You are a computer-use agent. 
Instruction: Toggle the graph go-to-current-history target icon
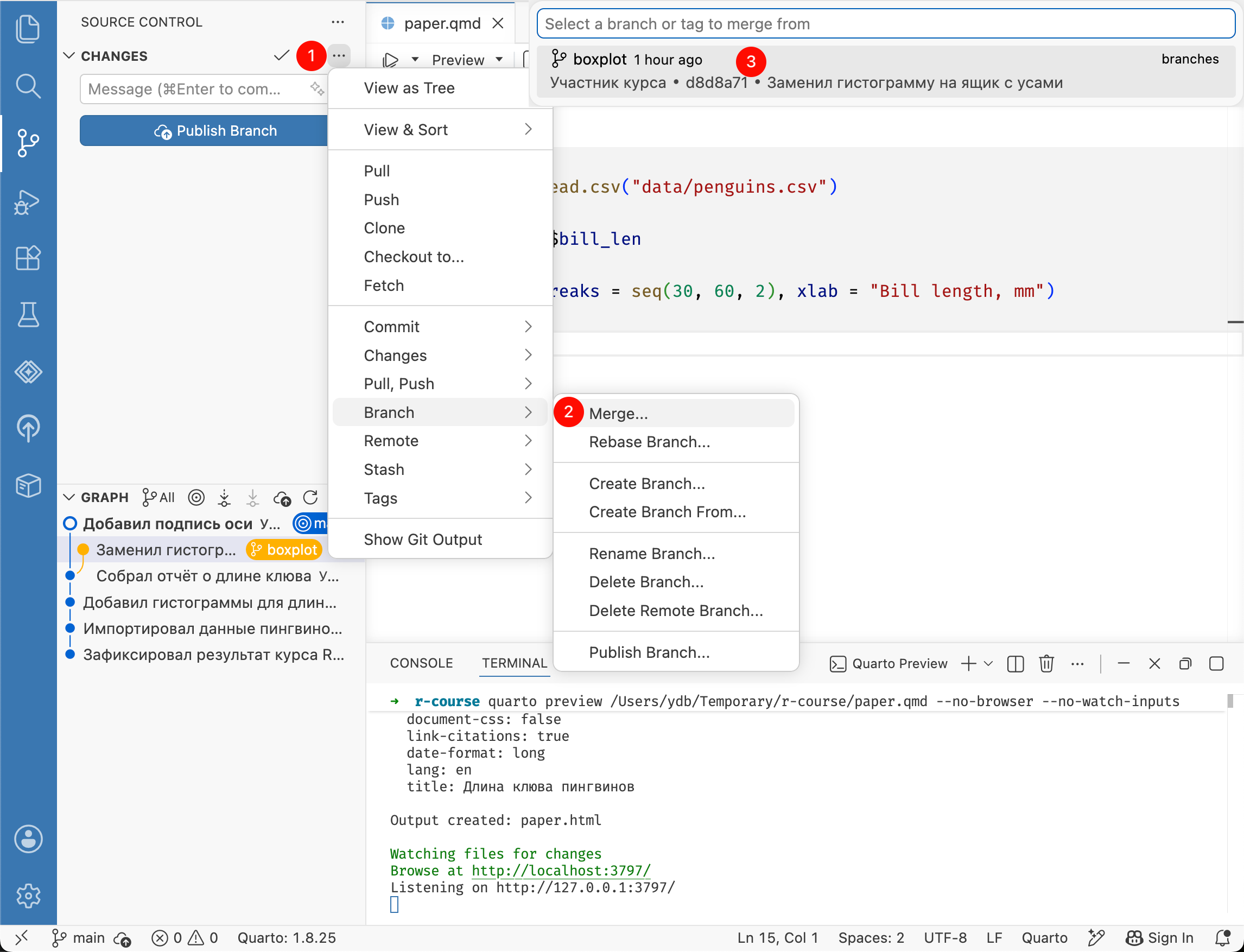(x=196, y=498)
